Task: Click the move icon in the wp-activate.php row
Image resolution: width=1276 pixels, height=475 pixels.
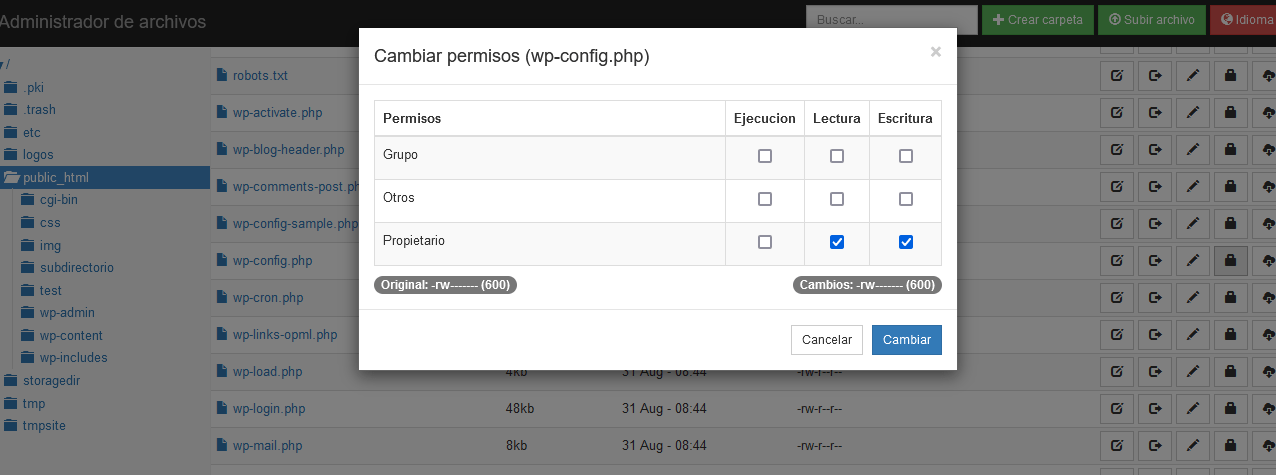Action: [1155, 112]
